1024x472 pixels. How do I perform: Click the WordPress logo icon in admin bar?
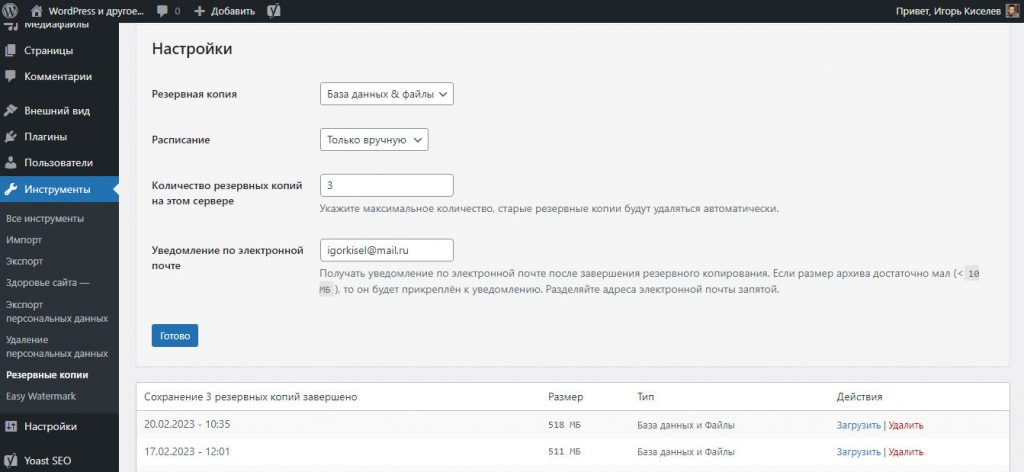tap(13, 10)
